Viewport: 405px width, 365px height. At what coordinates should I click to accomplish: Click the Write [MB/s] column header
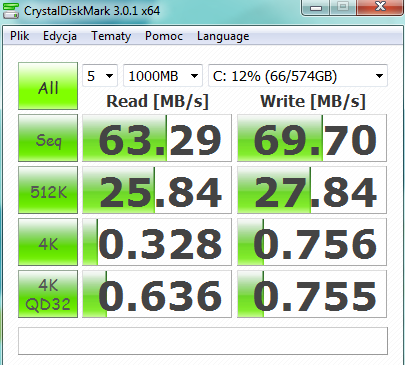[313, 101]
